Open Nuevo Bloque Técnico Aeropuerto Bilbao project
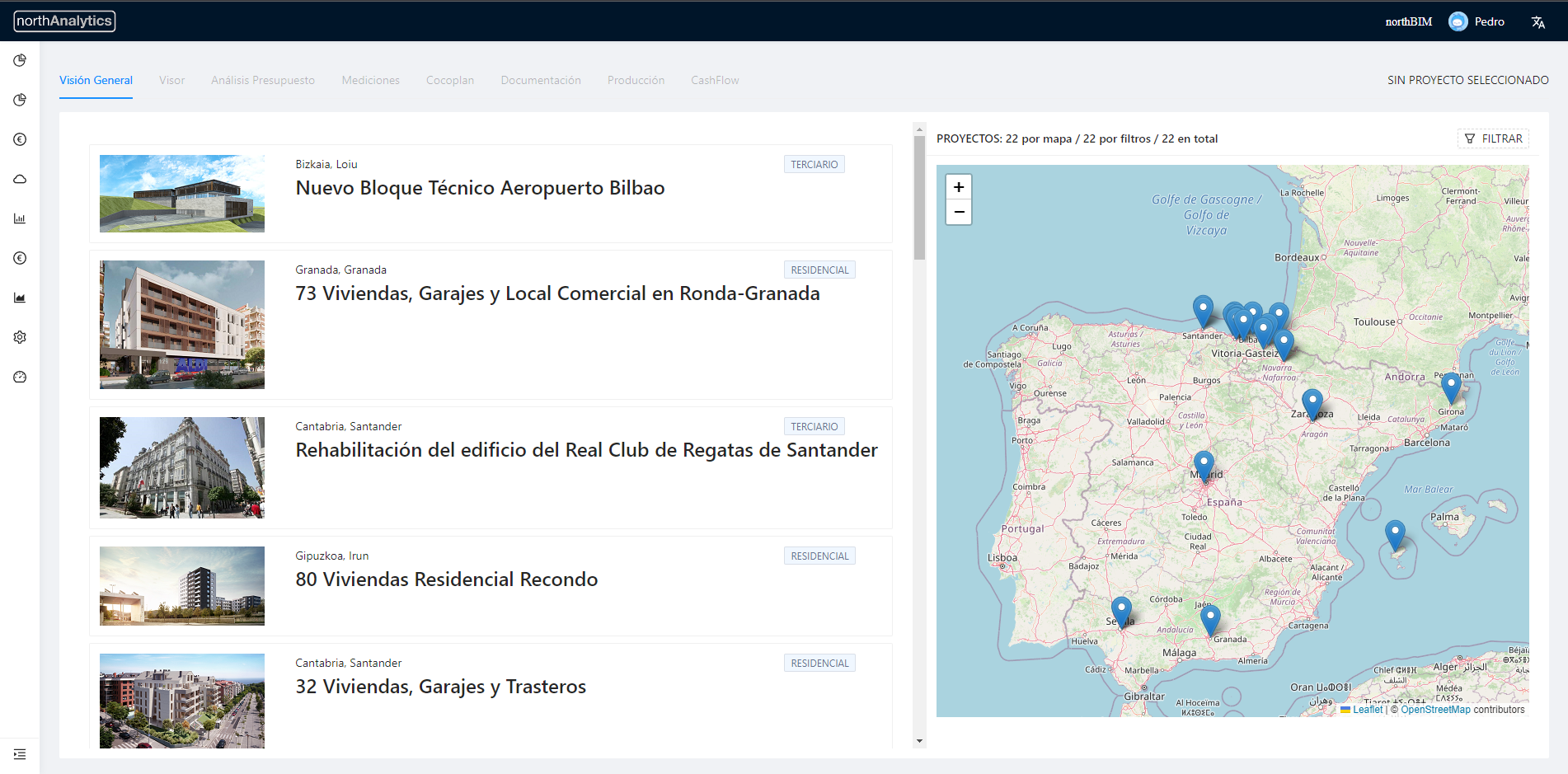 click(x=480, y=188)
